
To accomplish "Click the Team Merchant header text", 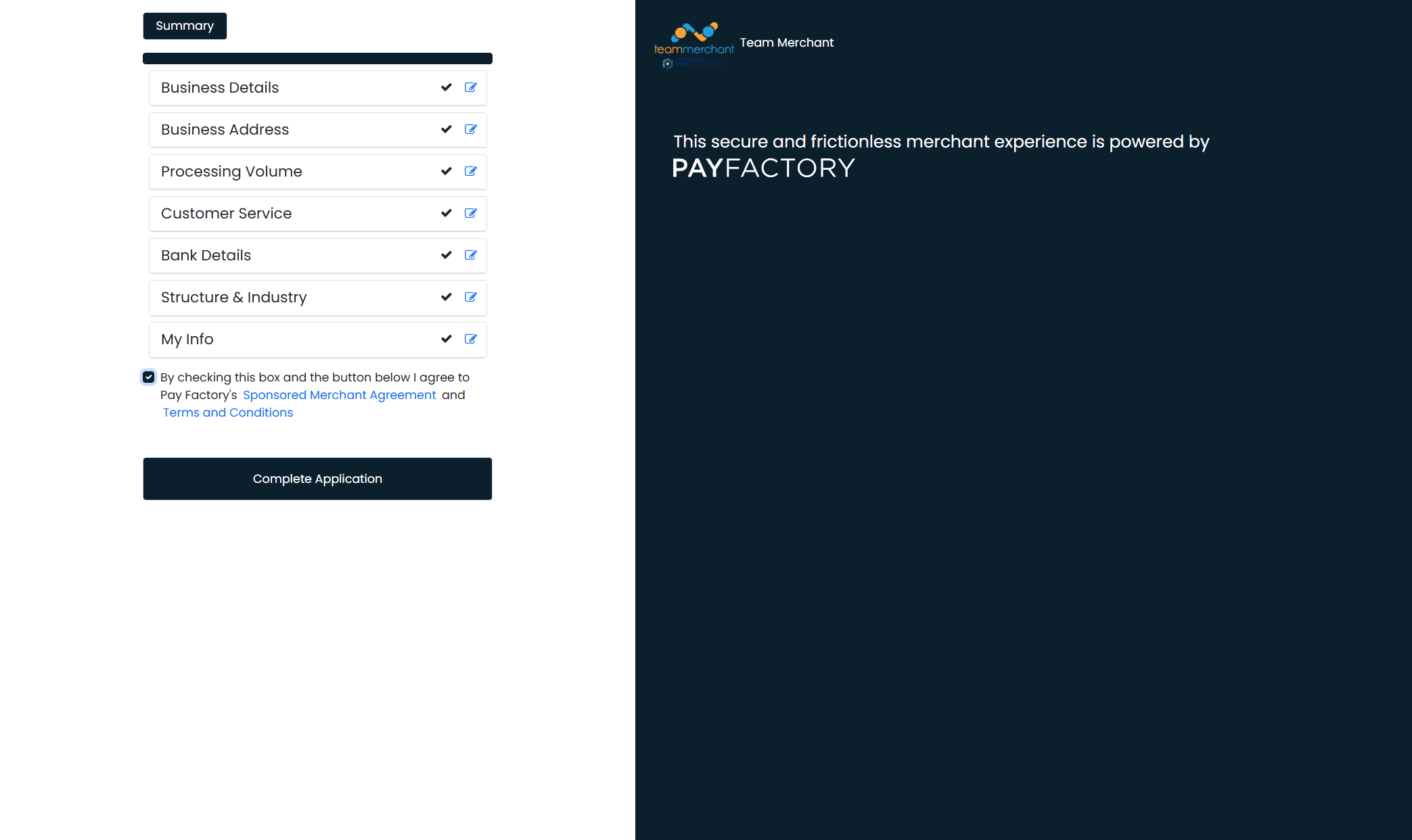I will click(786, 43).
